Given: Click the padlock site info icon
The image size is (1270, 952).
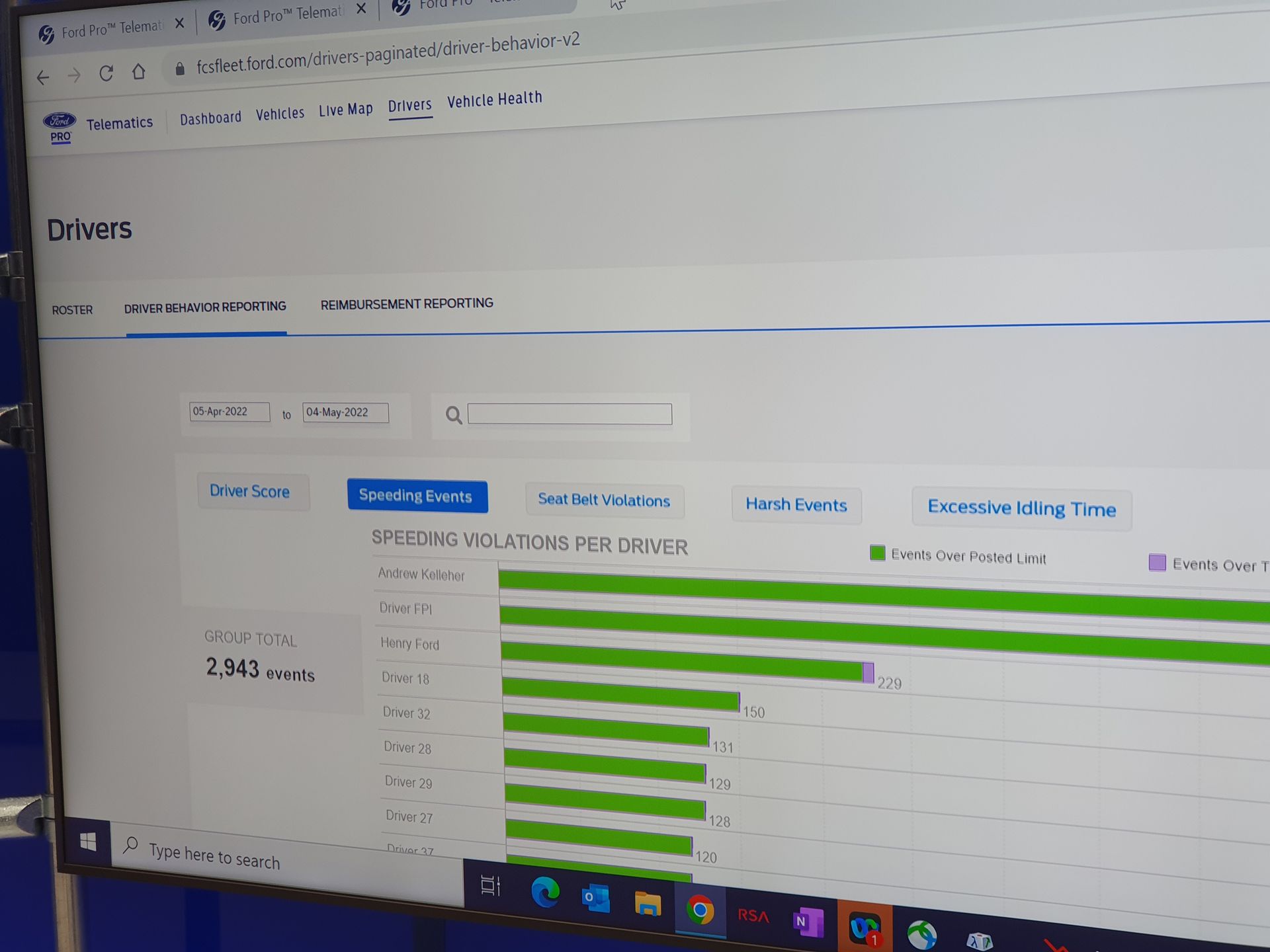Looking at the screenshot, I should [x=179, y=68].
